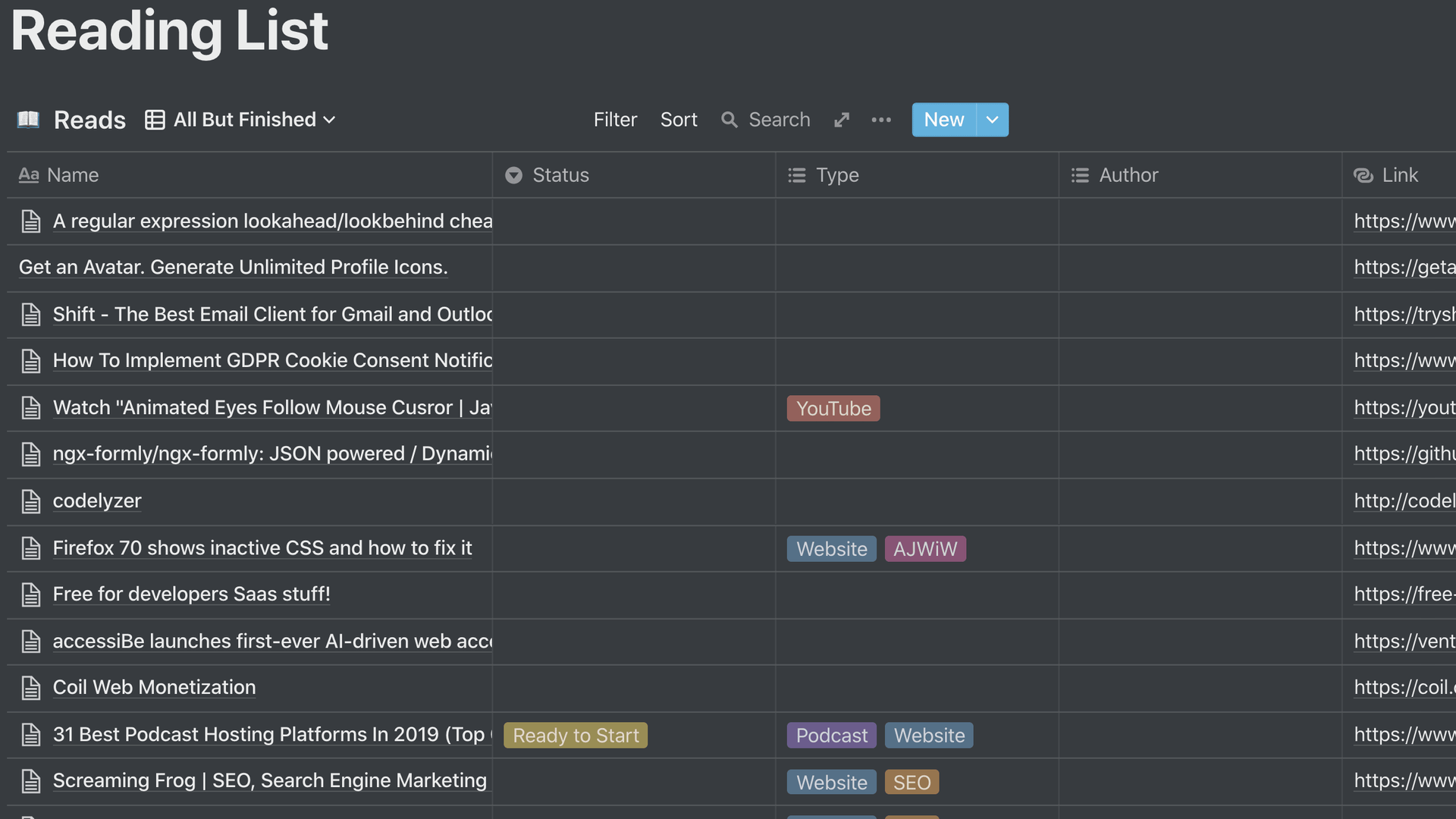This screenshot has width=1456, height=819.
Task: Open the dropdown arrow next to New
Action: 992,120
